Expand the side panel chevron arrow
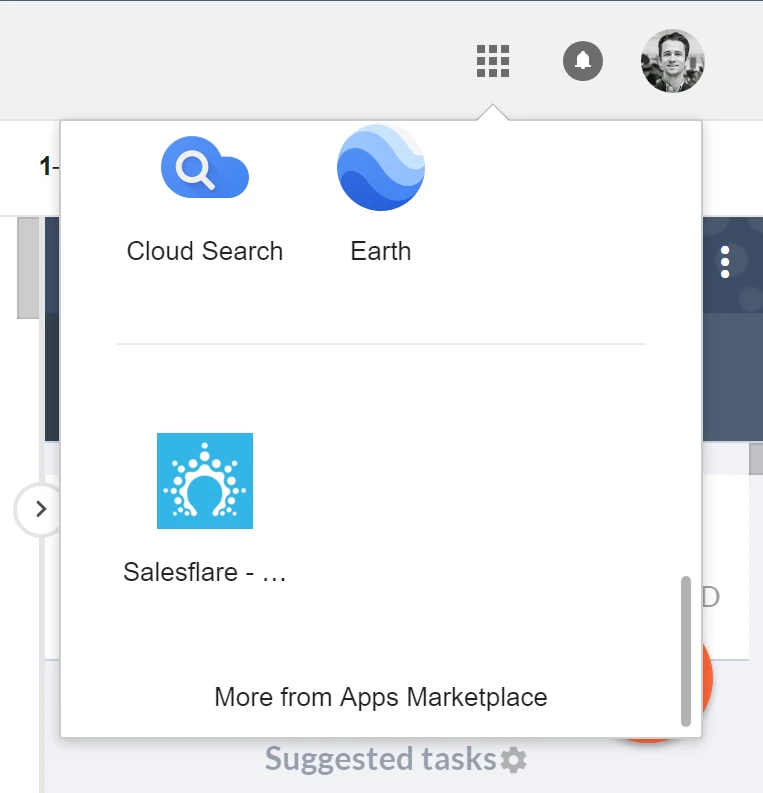The height and width of the screenshot is (793, 763). tap(40, 509)
